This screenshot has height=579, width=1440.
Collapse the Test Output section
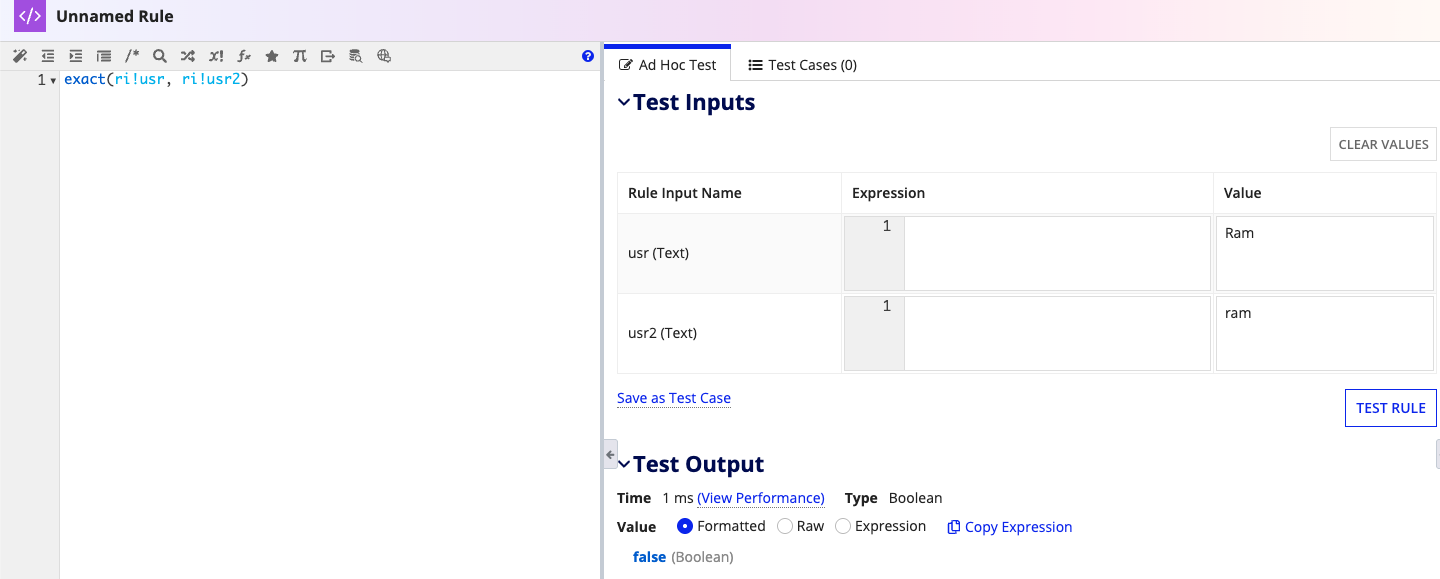click(x=624, y=464)
